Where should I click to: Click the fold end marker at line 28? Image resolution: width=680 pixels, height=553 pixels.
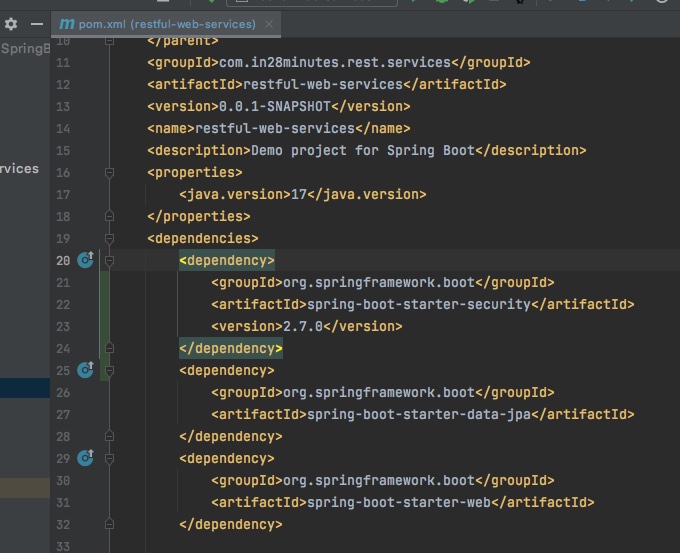coord(110,436)
